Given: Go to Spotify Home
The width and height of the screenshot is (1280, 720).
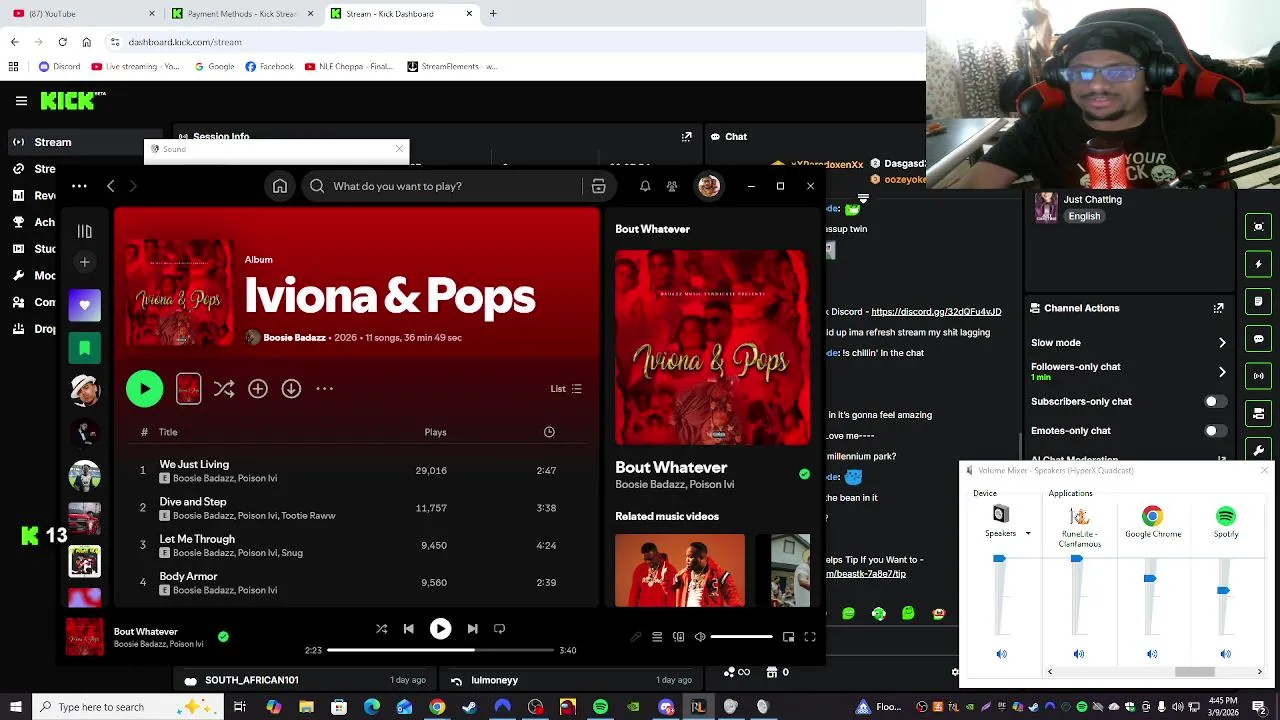Looking at the screenshot, I should tap(280, 186).
